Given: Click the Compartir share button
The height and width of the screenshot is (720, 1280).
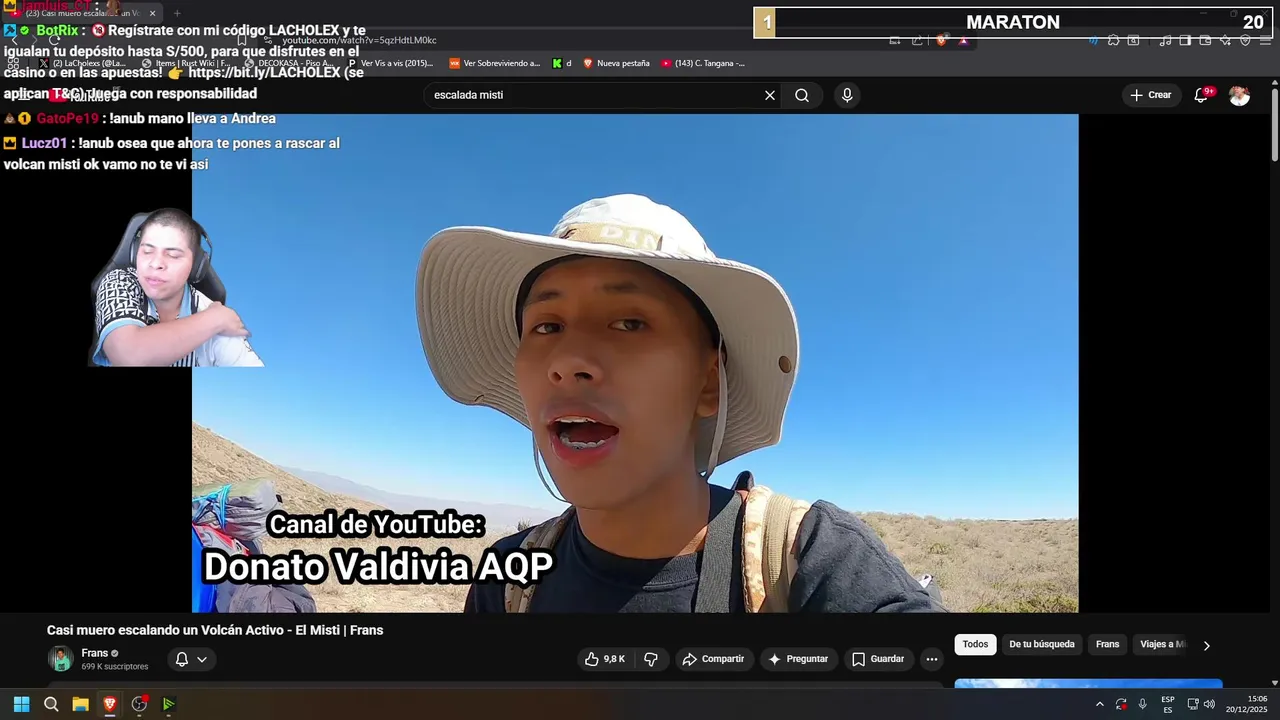Looking at the screenshot, I should tap(713, 659).
